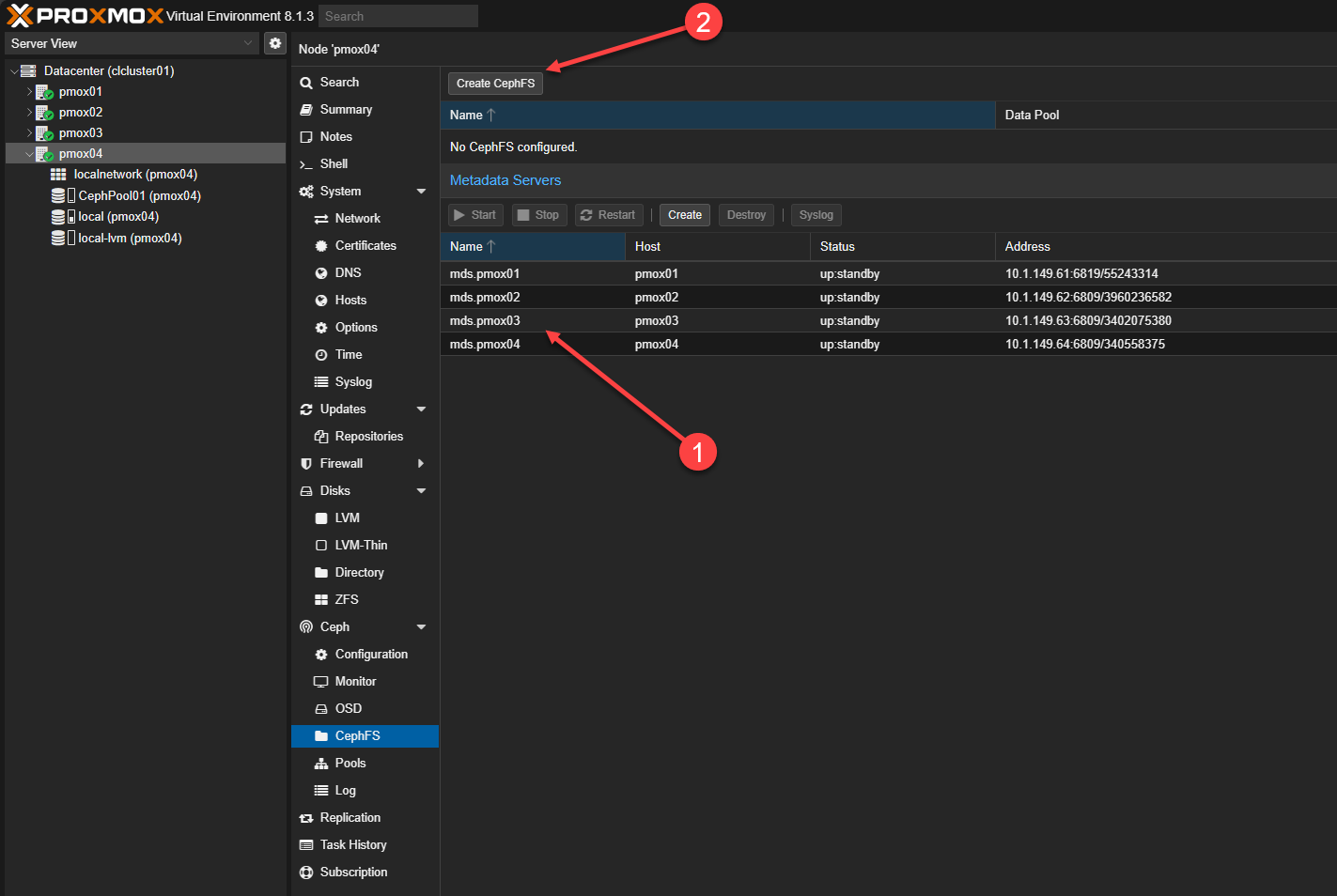Open the Server View dropdown

coord(248,43)
